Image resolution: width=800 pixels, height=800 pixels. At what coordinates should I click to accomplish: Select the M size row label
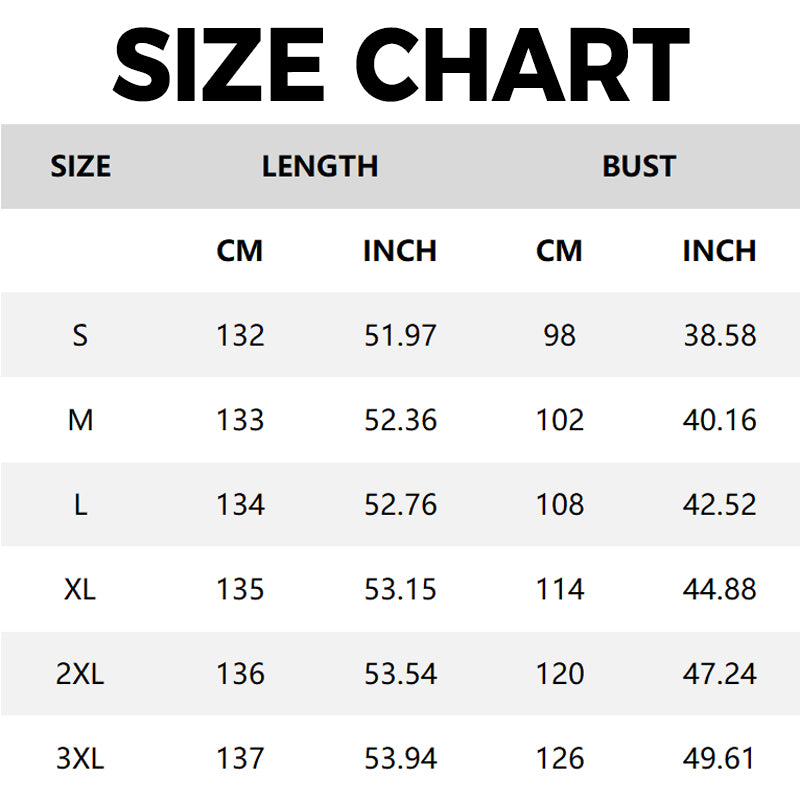click(80, 420)
